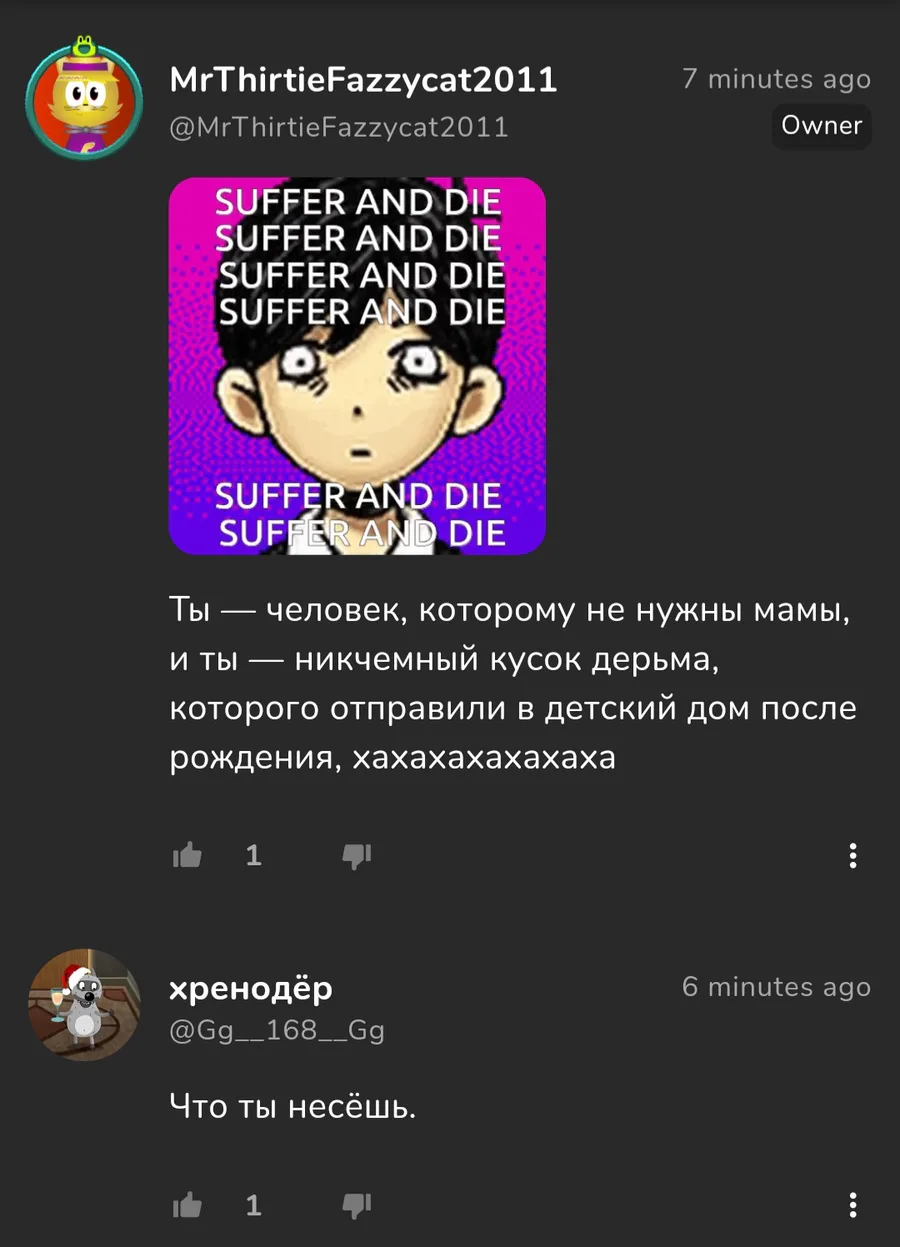
Task: Click the like count on first comment
Action: click(254, 856)
